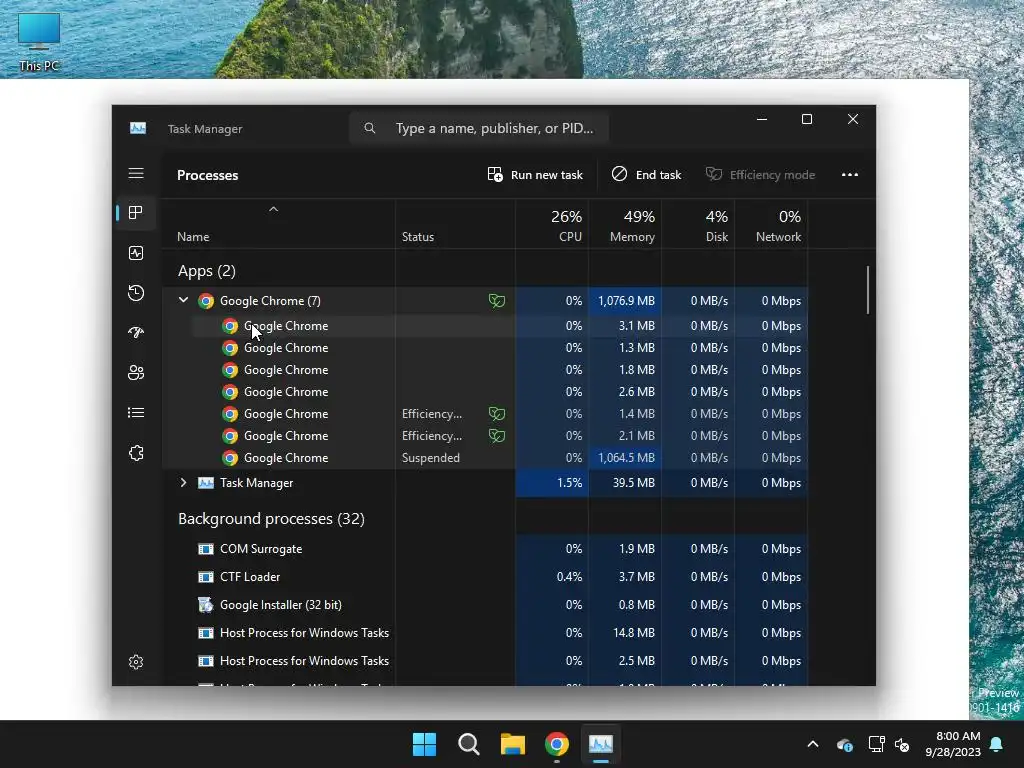Image resolution: width=1024 pixels, height=768 pixels.
Task: Sort by the Memory column header
Action: [x=625, y=225]
